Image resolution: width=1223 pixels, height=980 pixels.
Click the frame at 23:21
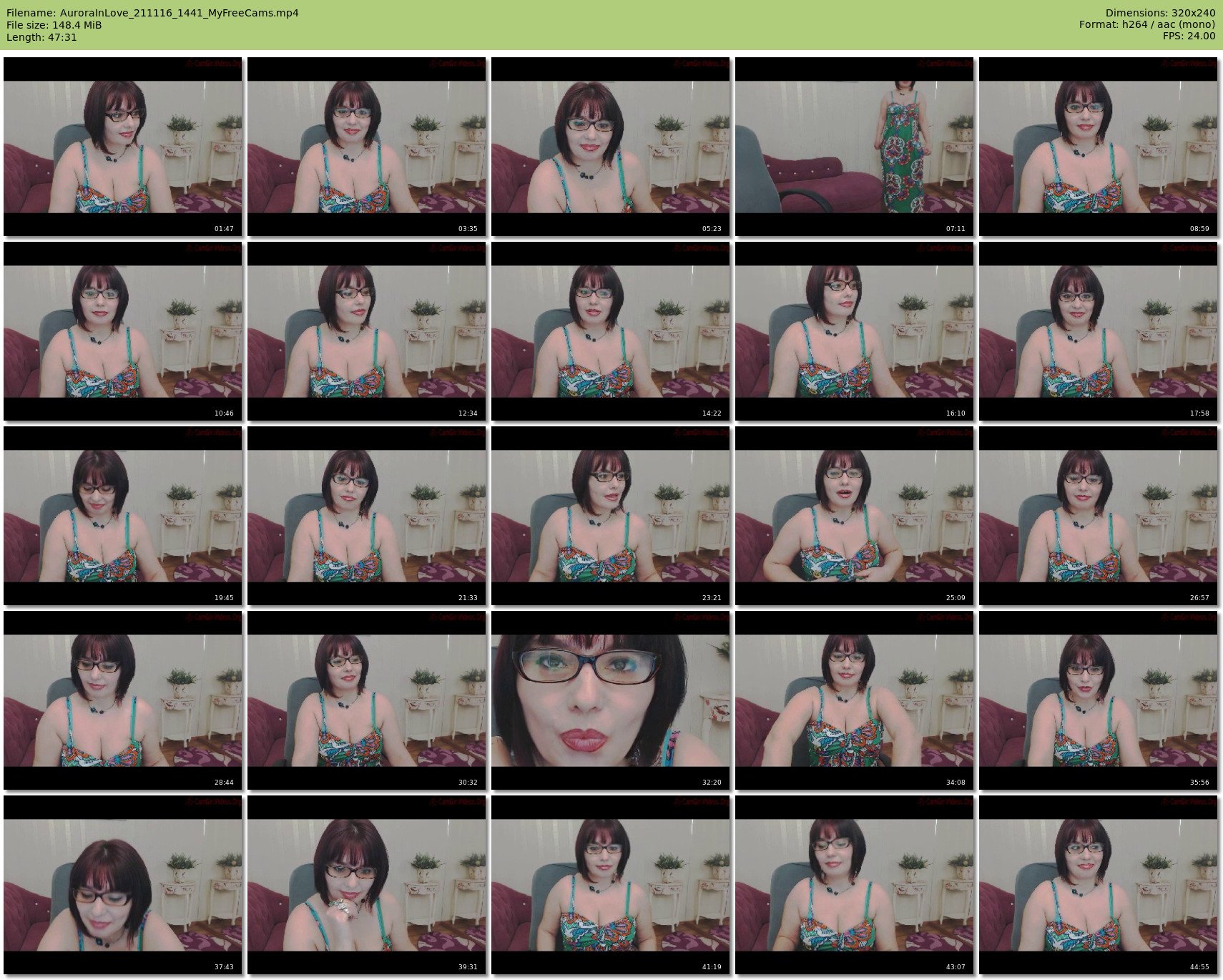click(610, 516)
